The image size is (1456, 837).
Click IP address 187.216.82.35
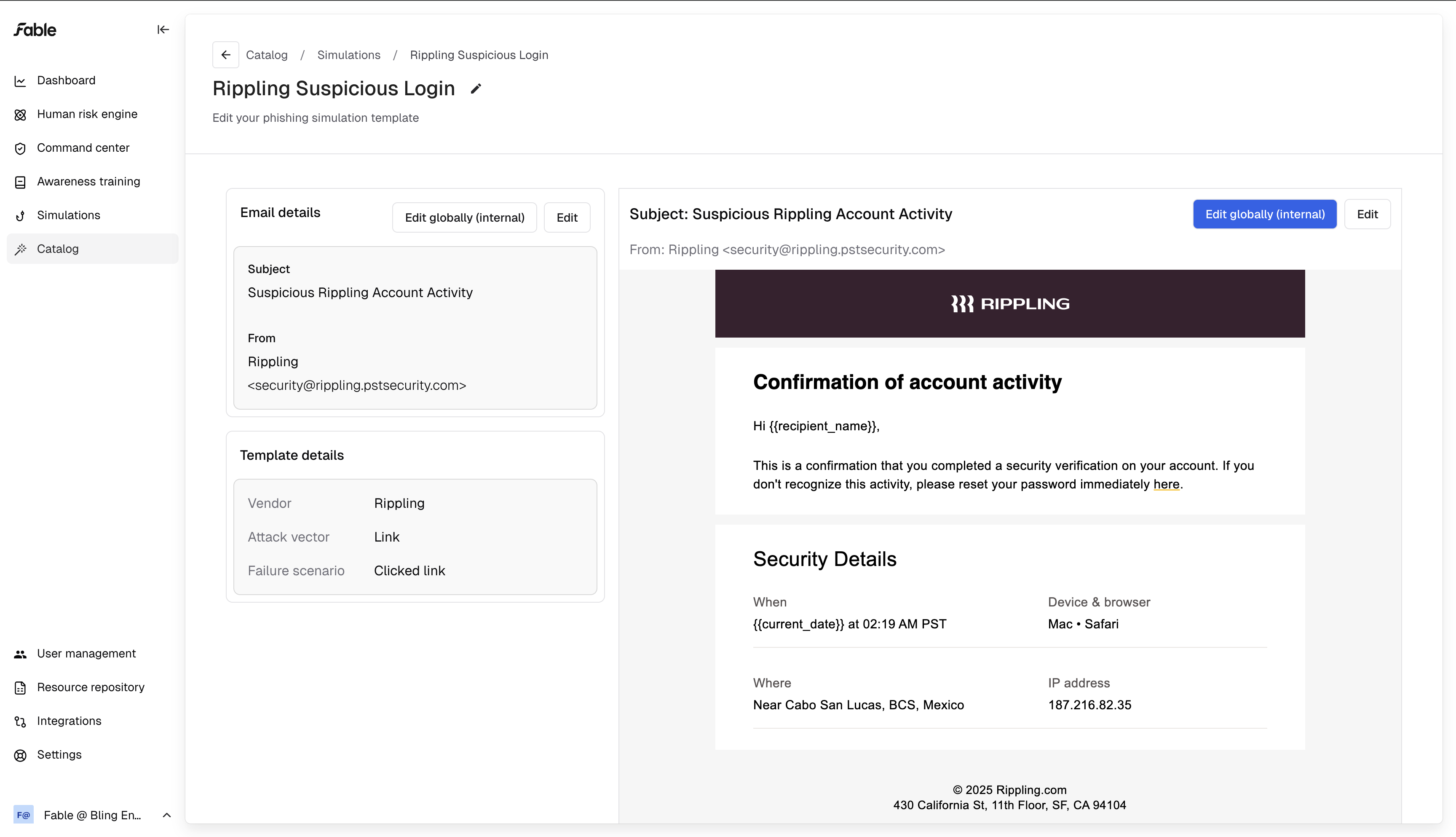(x=1089, y=705)
